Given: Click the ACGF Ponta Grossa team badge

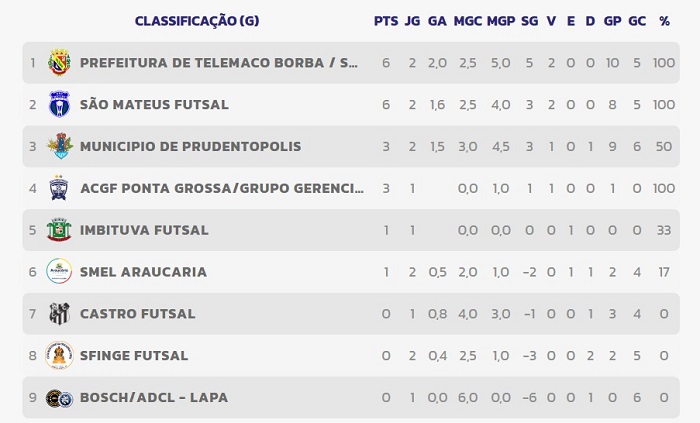Looking at the screenshot, I should (x=59, y=188).
